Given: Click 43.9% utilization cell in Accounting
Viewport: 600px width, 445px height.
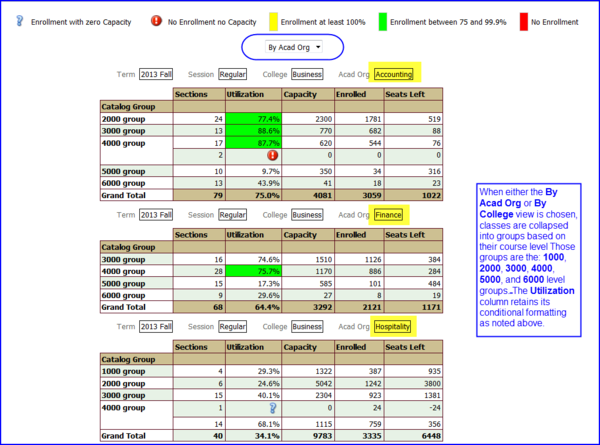Looking at the screenshot, I should [x=254, y=183].
